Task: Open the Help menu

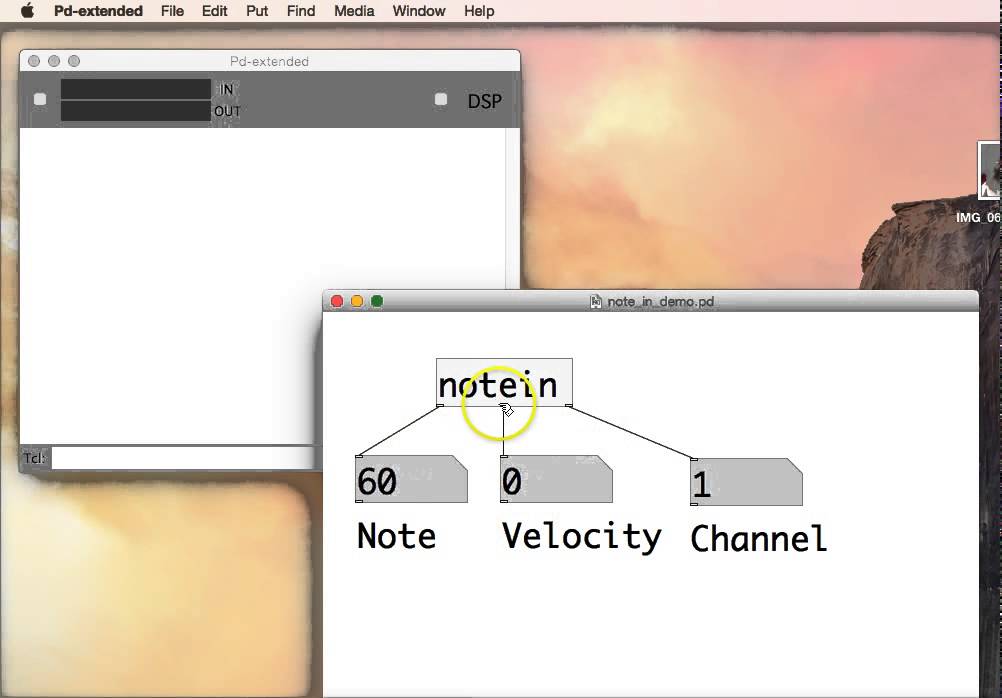Action: pyautogui.click(x=479, y=11)
